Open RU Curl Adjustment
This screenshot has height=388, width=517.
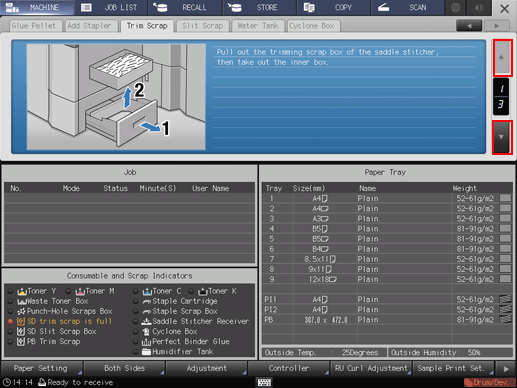point(371,368)
